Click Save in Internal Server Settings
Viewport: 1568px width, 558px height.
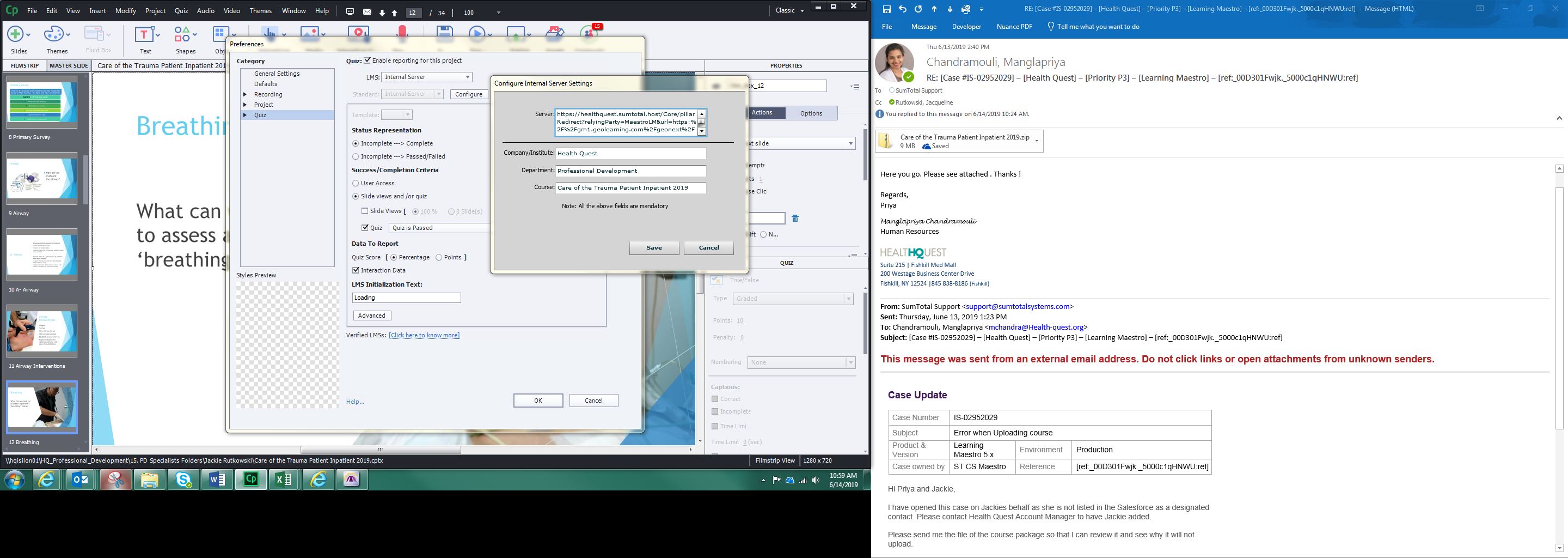point(654,248)
